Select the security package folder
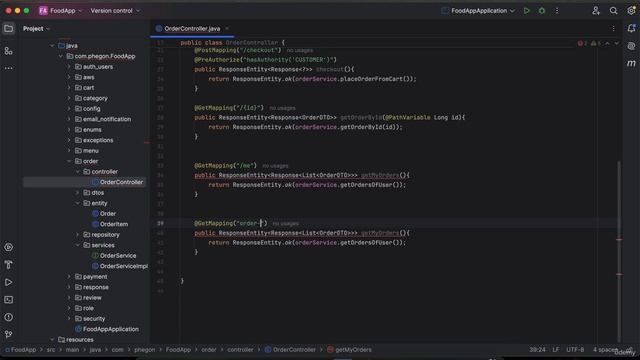The image size is (640, 360). (94, 319)
